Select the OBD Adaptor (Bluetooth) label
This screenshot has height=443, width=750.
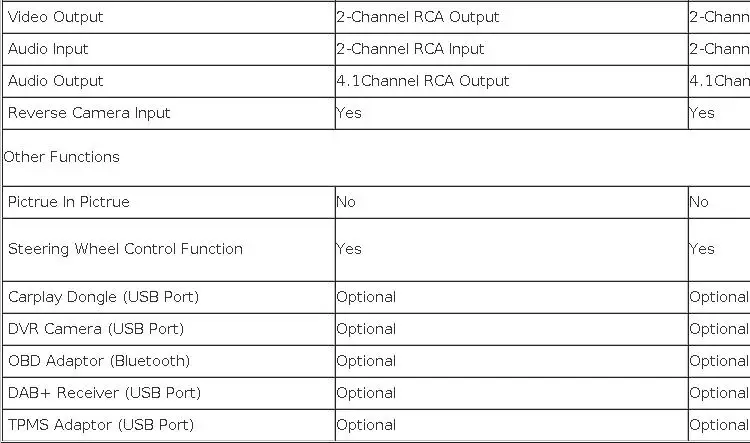[x=98, y=361]
